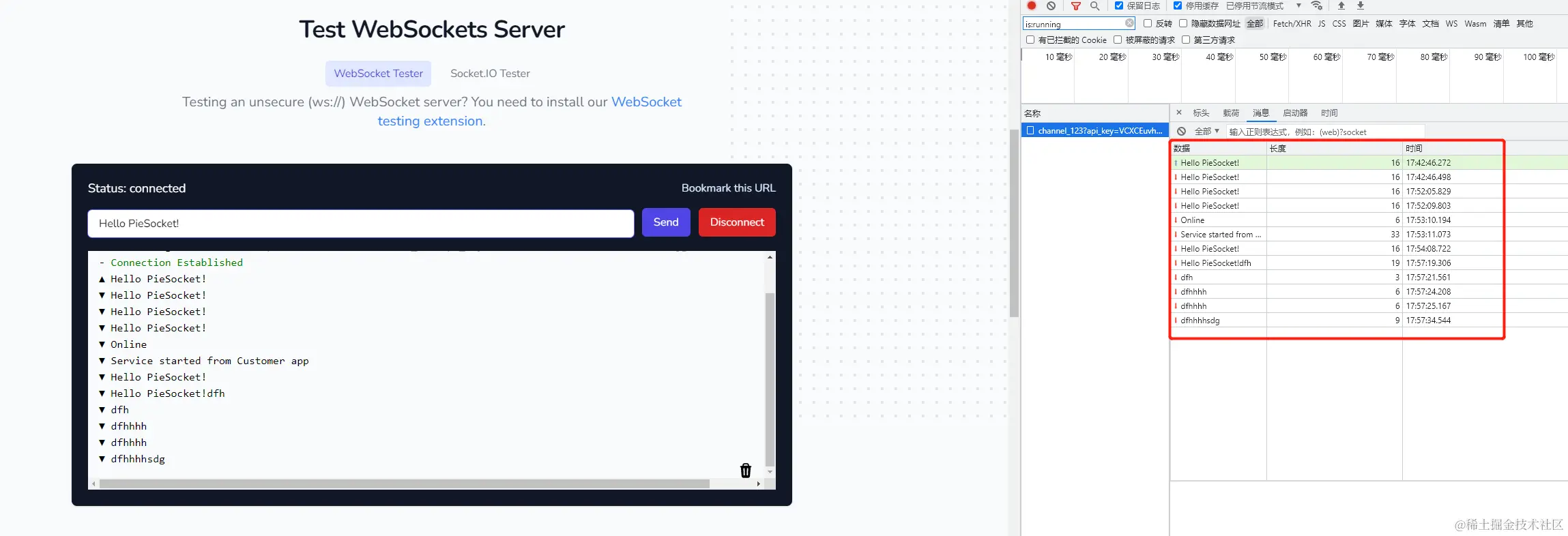The width and height of the screenshot is (1568, 536).
Task: Click the regex message filter input field
Action: 1325,132
